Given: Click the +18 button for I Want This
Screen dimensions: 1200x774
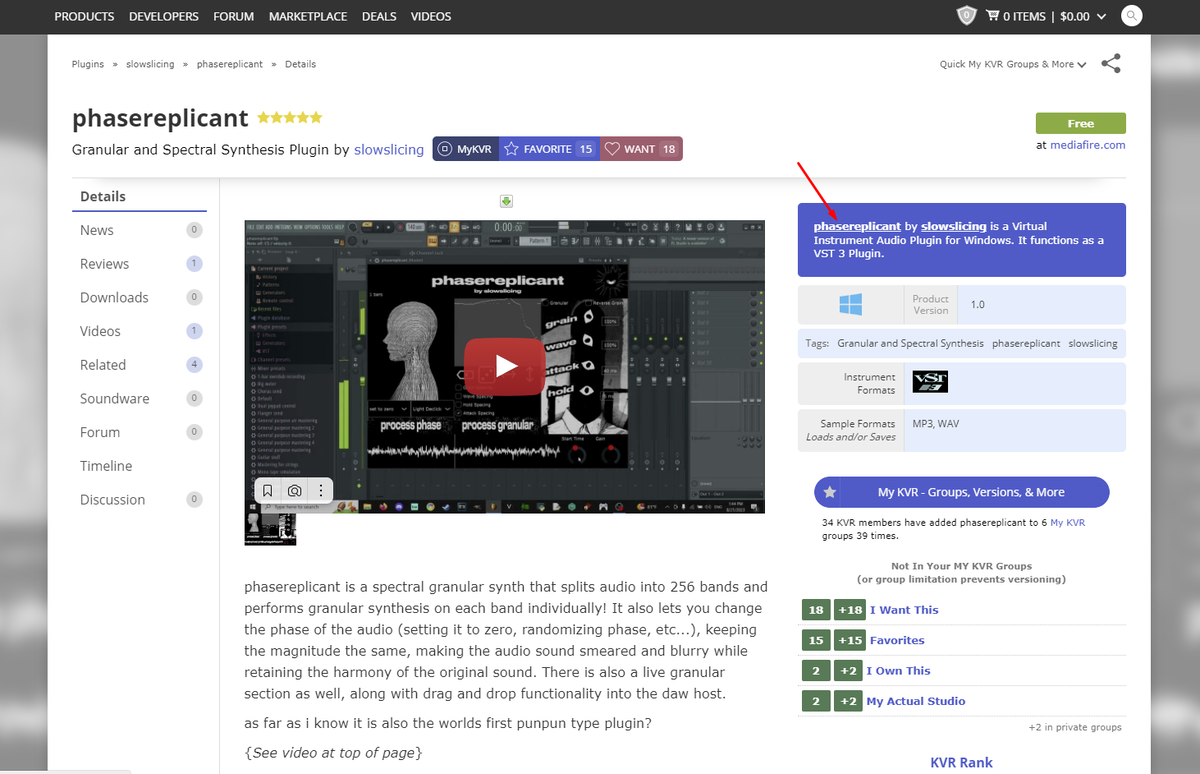Looking at the screenshot, I should [x=850, y=610].
